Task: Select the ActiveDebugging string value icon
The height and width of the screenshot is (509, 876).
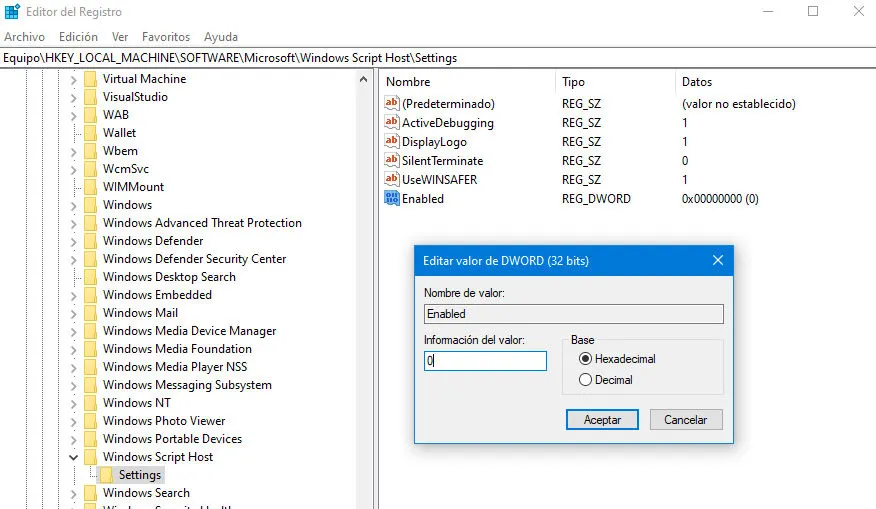Action: (392, 122)
